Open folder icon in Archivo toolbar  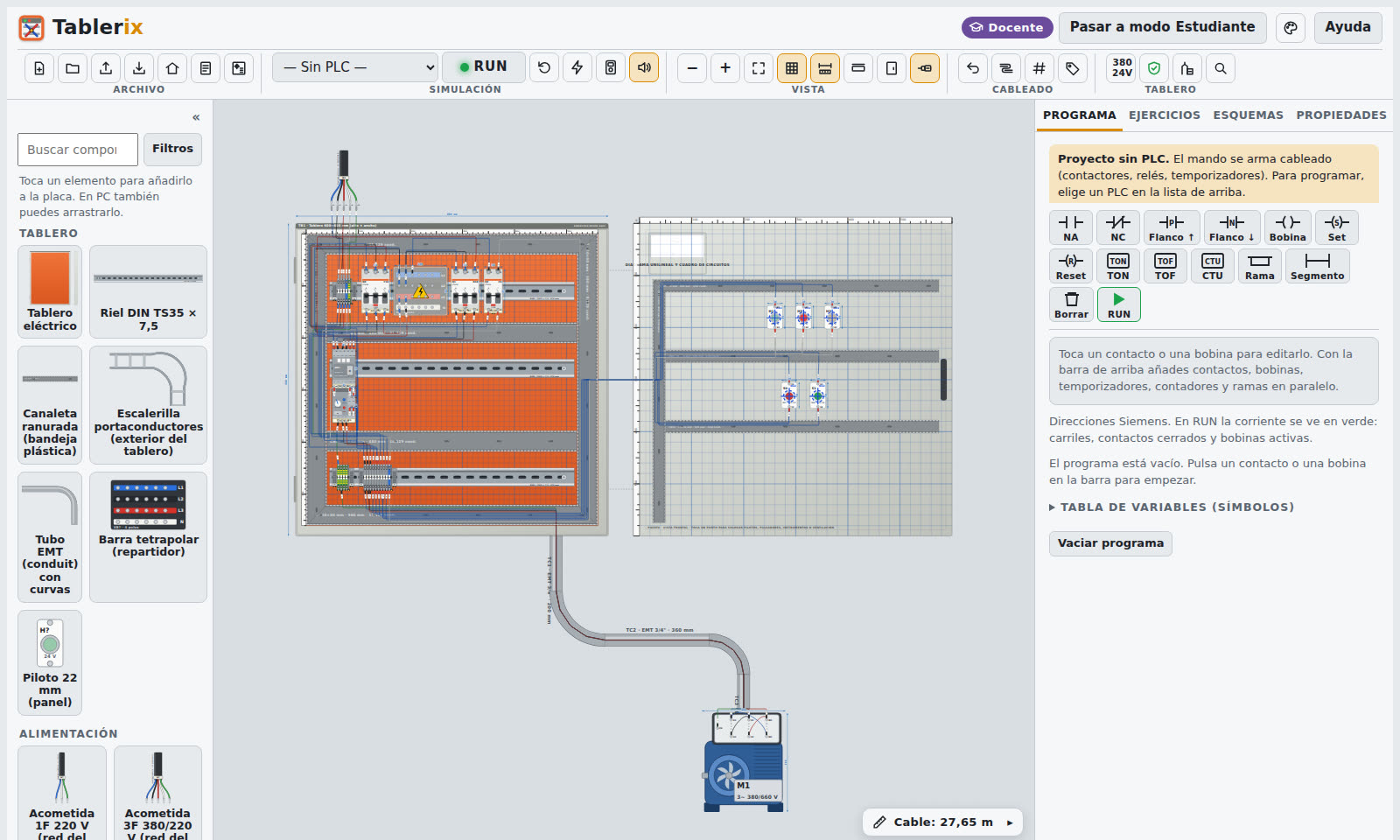pos(73,68)
